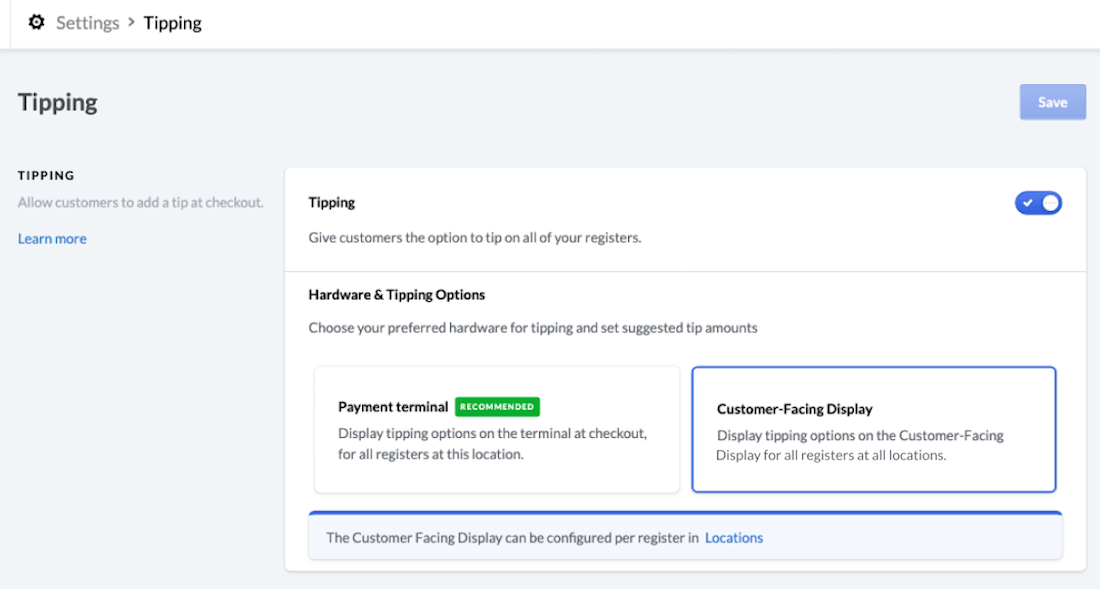
Task: Select the Customer-Facing Display option card
Action: pyautogui.click(x=873, y=429)
